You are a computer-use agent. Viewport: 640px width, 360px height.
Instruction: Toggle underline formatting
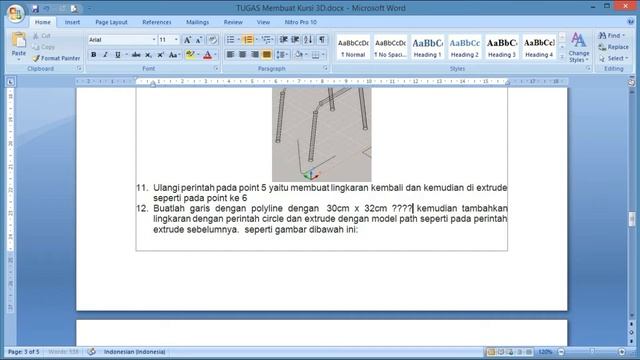coord(118,55)
